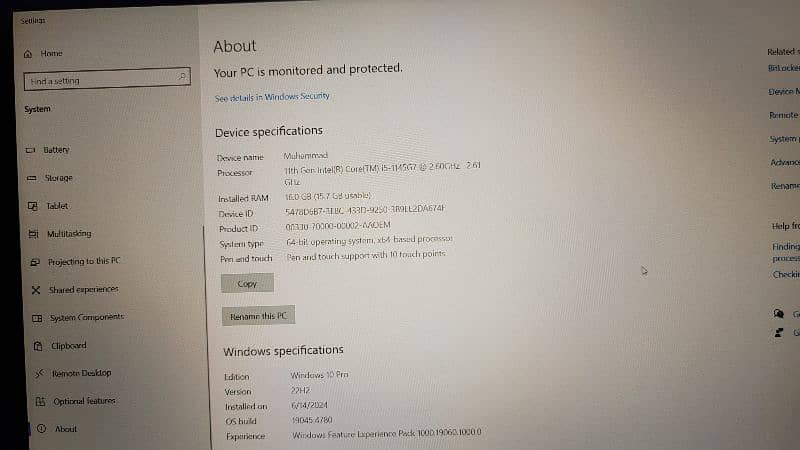800x450 pixels.
Task: Open Battery settings in sidebar
Action: (56, 150)
